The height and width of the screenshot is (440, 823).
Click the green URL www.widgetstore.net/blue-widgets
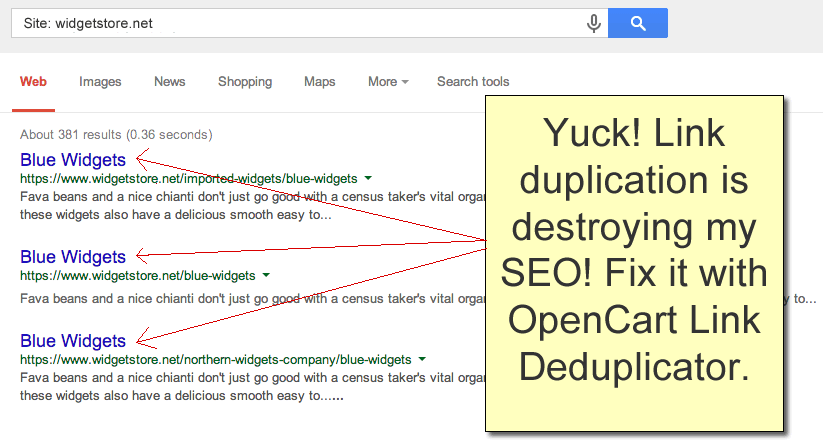pyautogui.click(x=138, y=276)
